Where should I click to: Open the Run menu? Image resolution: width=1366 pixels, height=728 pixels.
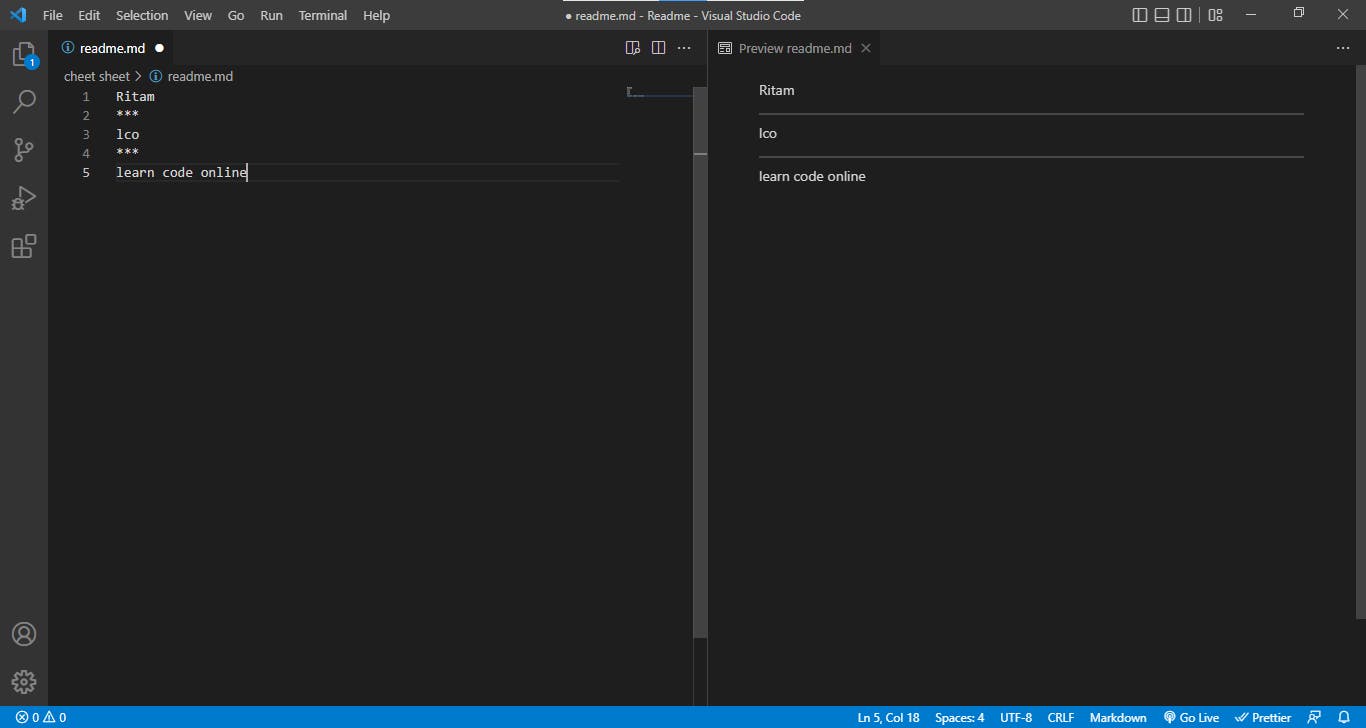point(271,15)
